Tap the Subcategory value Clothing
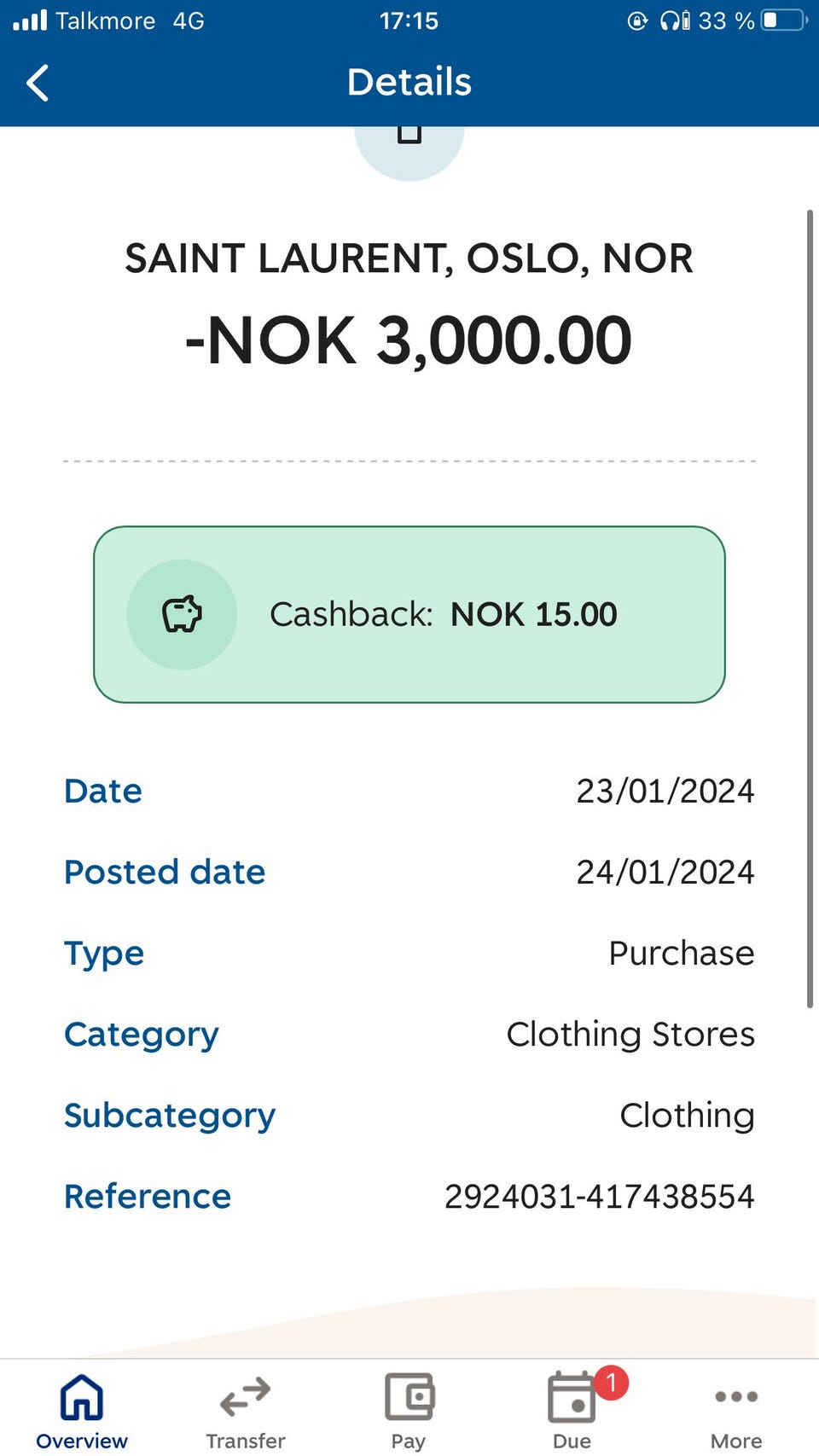 [687, 1115]
